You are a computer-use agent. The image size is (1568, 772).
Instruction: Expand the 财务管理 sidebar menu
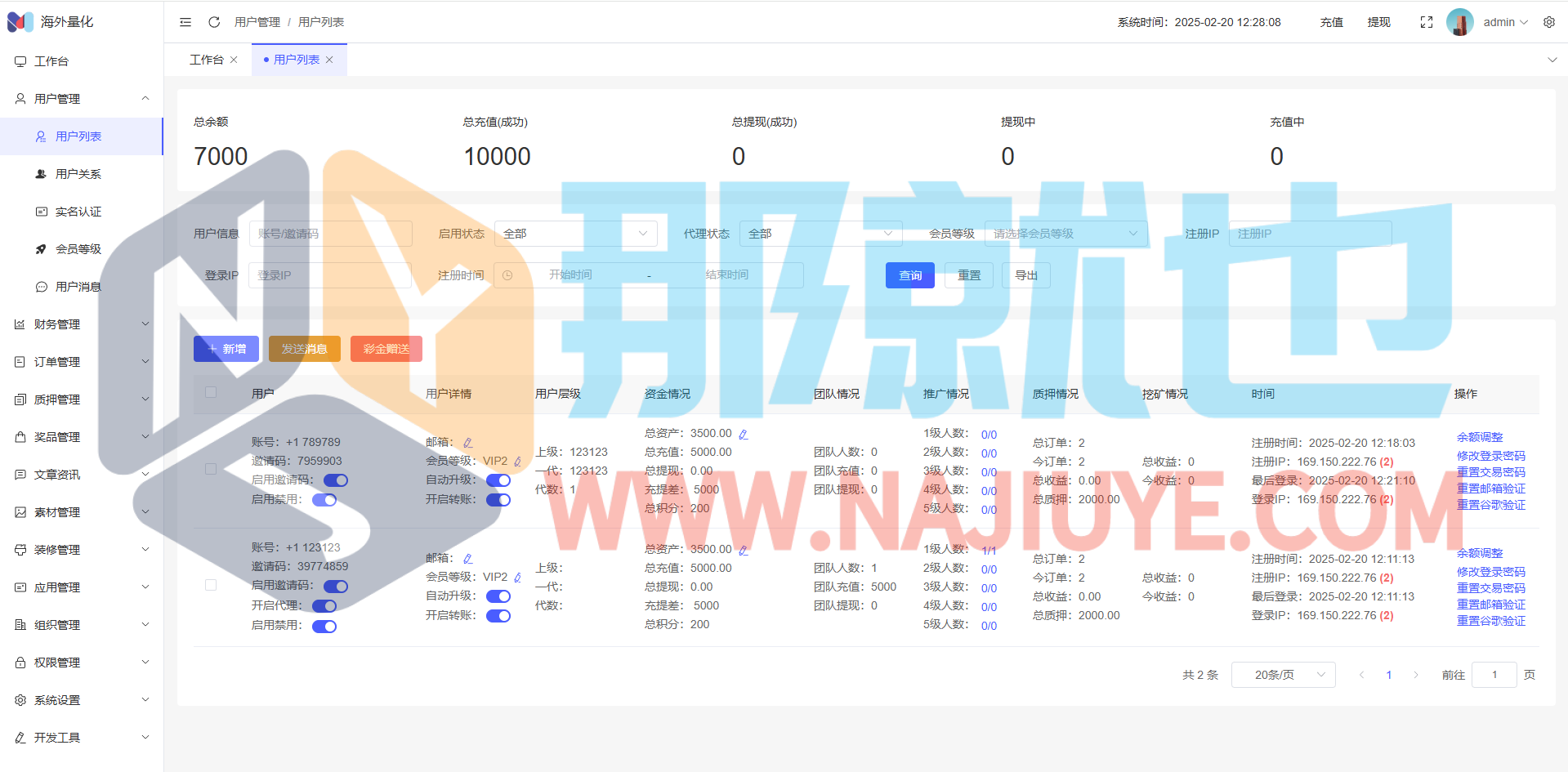click(x=82, y=324)
